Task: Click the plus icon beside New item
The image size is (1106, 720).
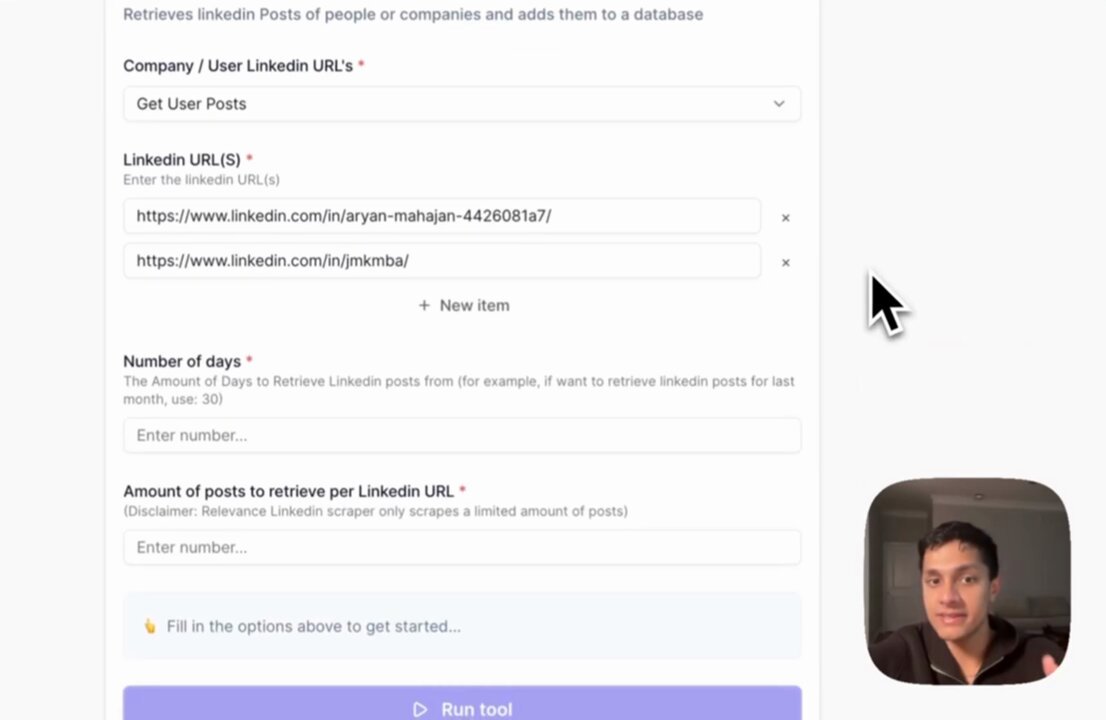Action: (424, 305)
